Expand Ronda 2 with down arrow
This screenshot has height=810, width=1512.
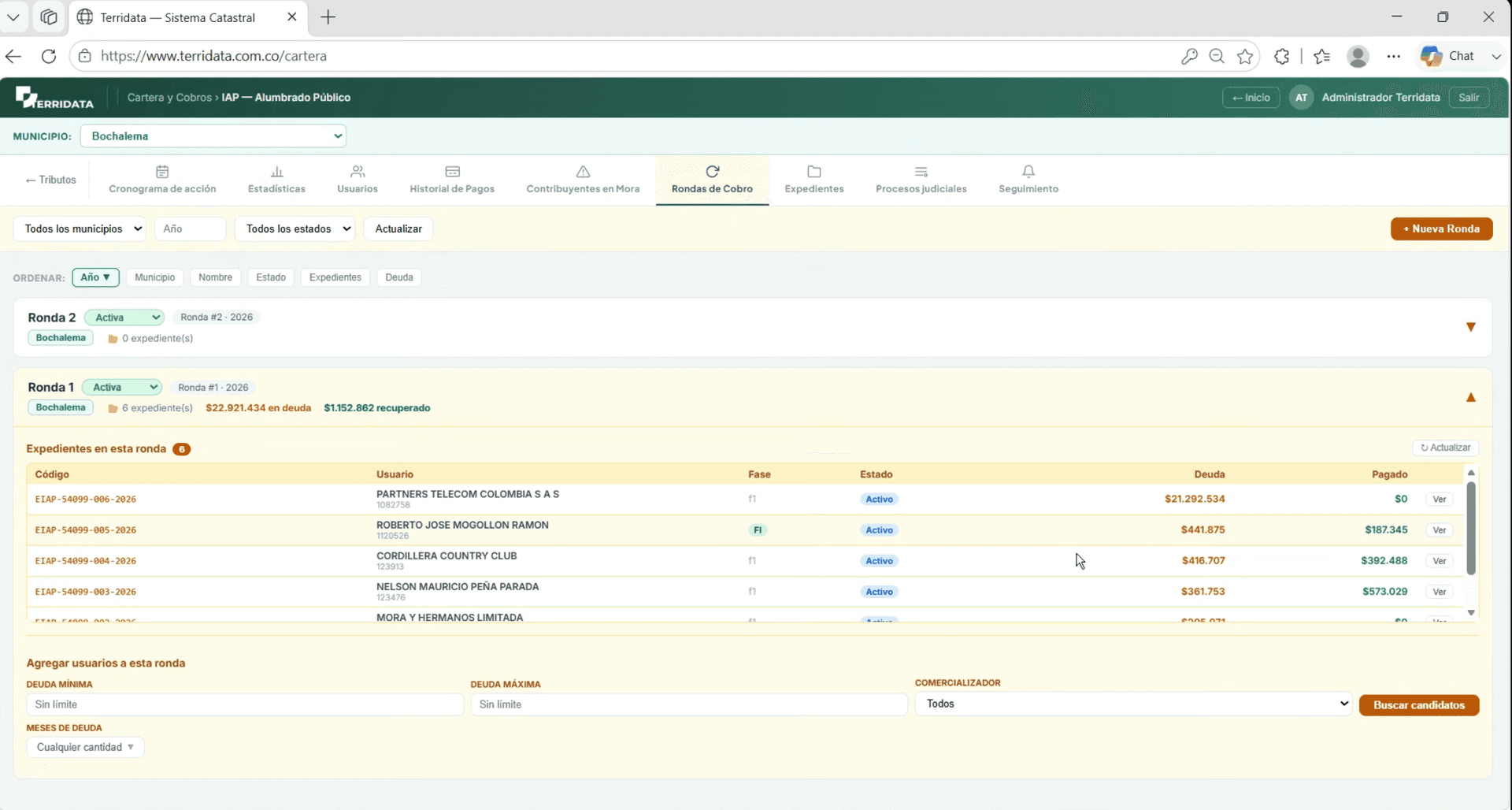(x=1470, y=327)
